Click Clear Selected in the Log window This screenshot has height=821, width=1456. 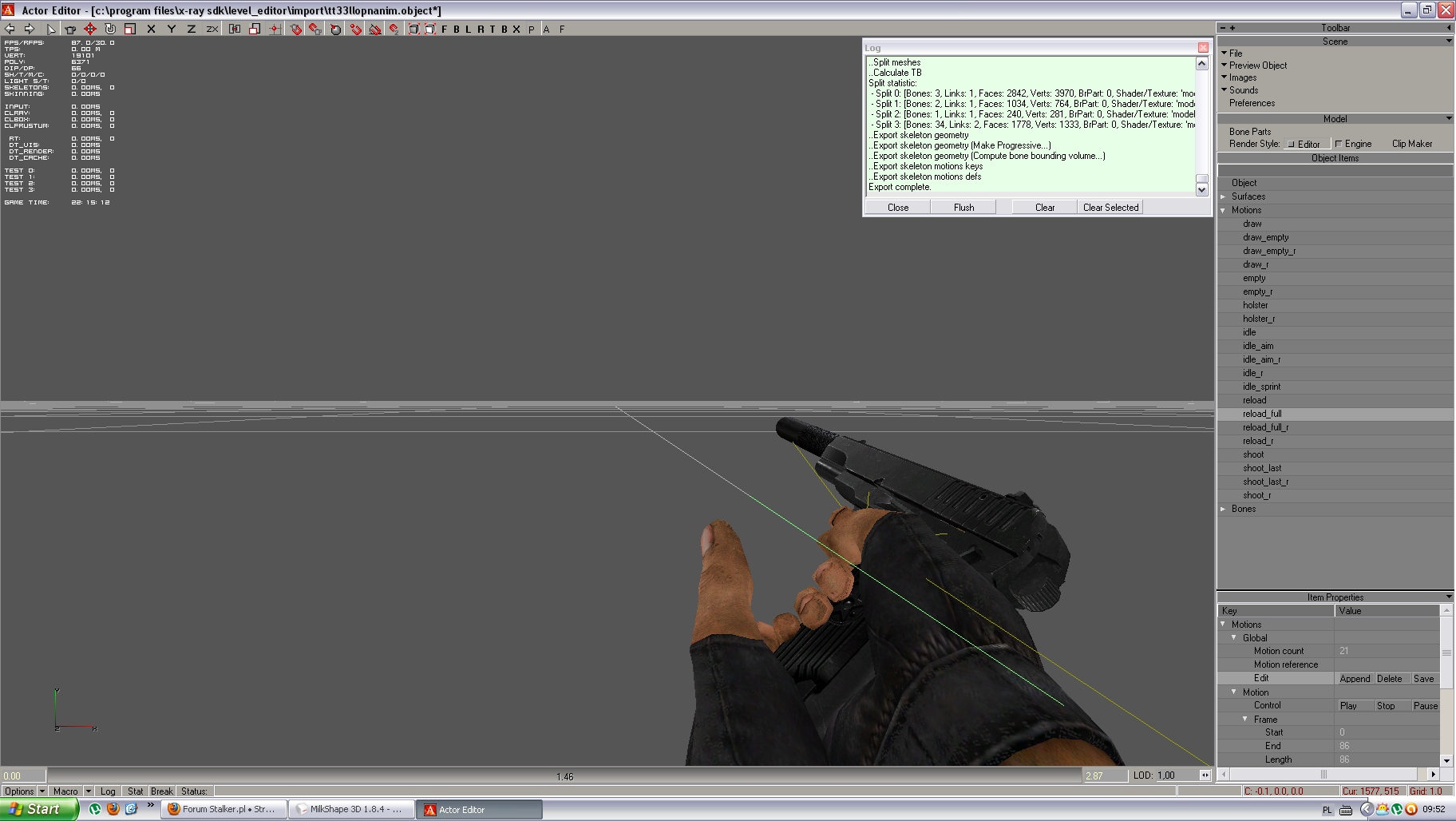pos(1110,208)
